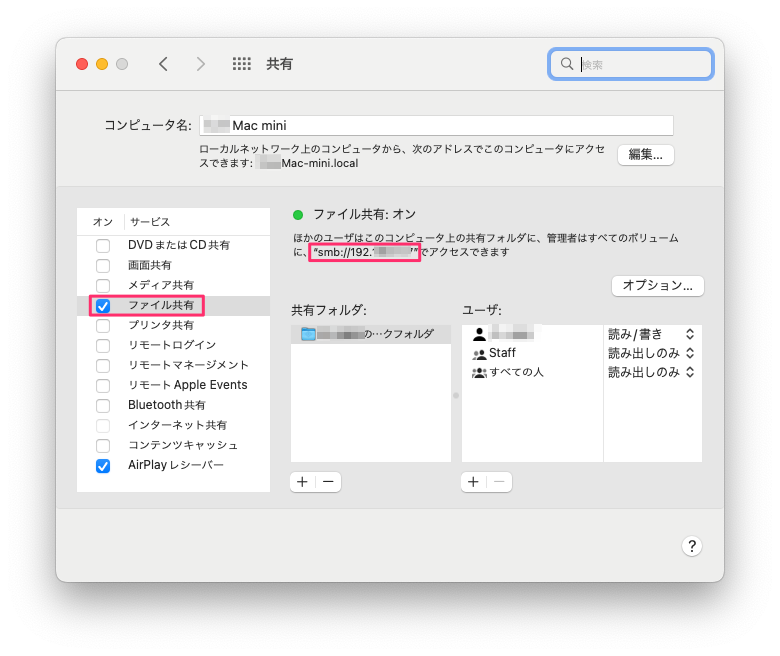Change すべての人 permission dropdown
Viewport: 780px width, 656px height.
tap(651, 372)
